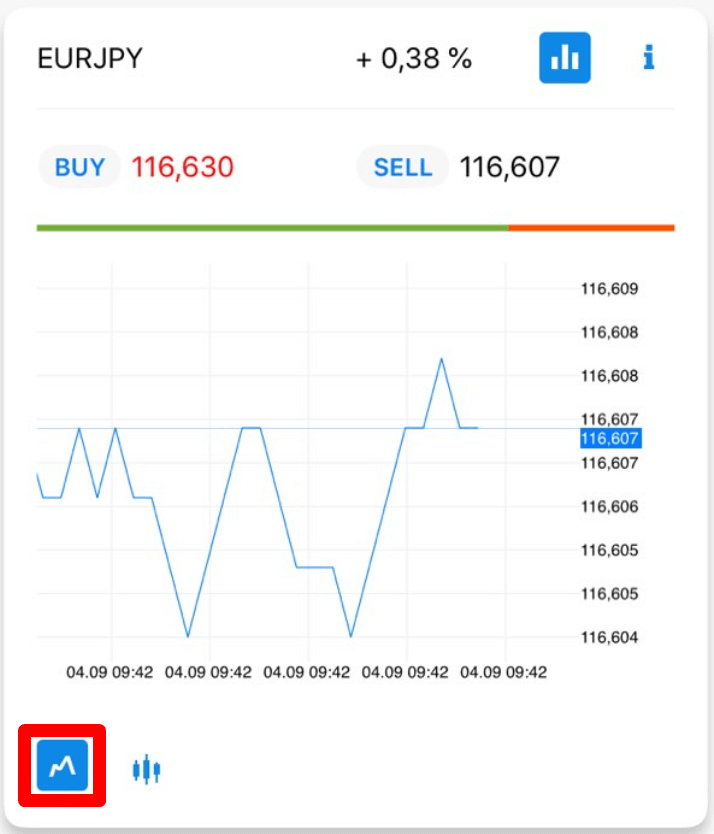Select the highlighted chart type icon
This screenshot has height=834, width=714.
coord(60,767)
